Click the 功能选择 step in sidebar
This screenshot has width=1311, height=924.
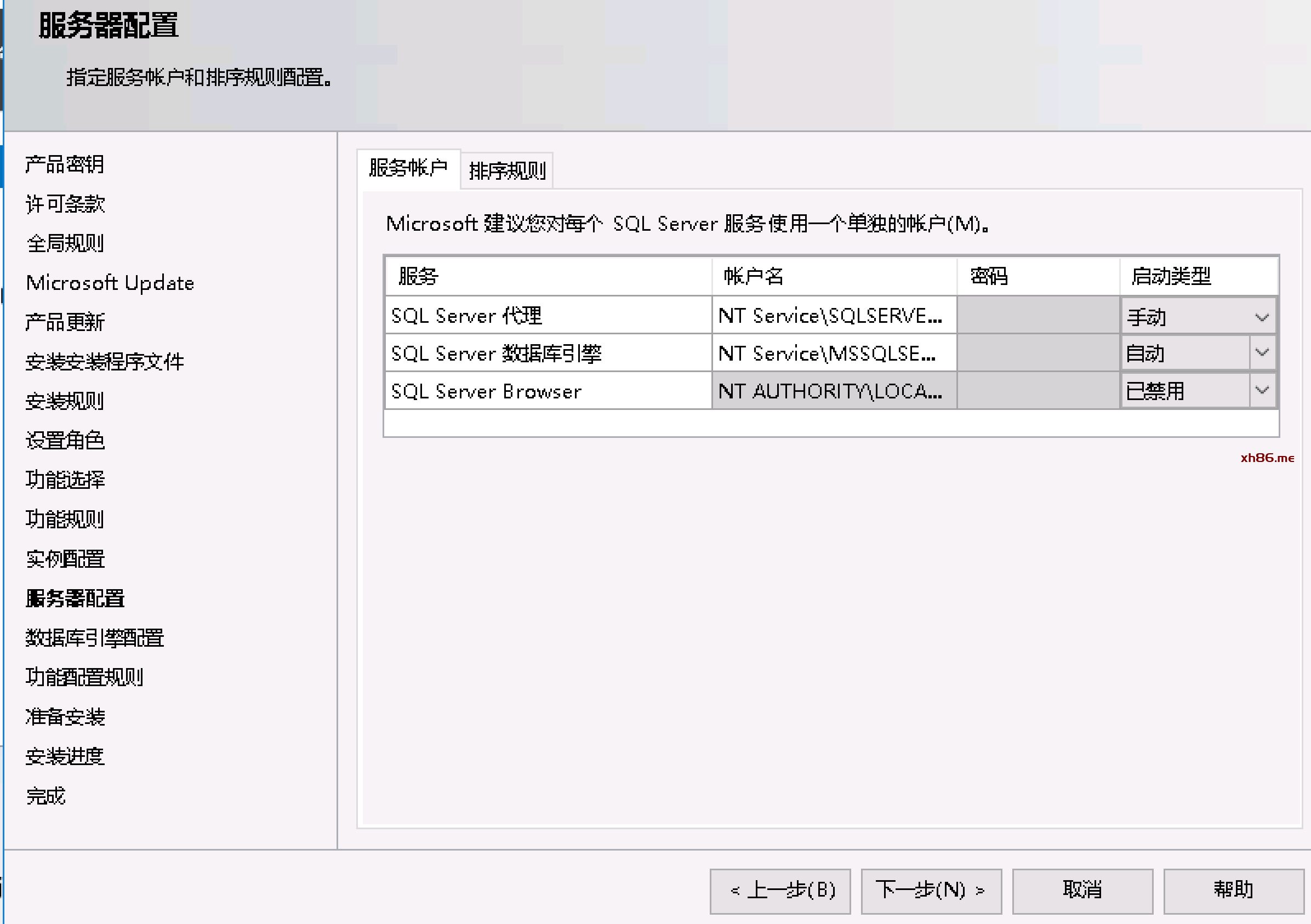[65, 480]
